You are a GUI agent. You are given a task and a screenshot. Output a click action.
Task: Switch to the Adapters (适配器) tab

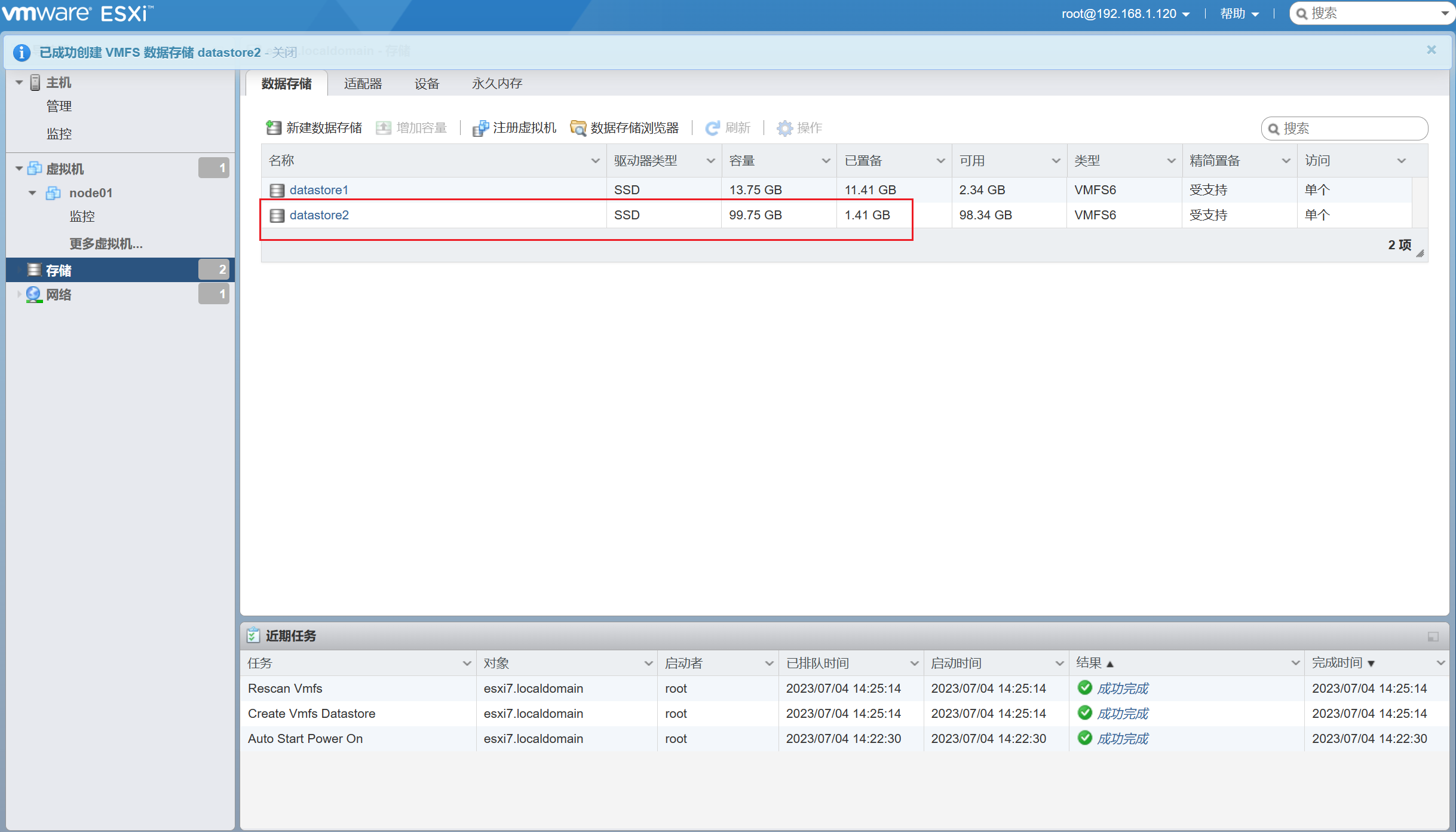pos(363,84)
